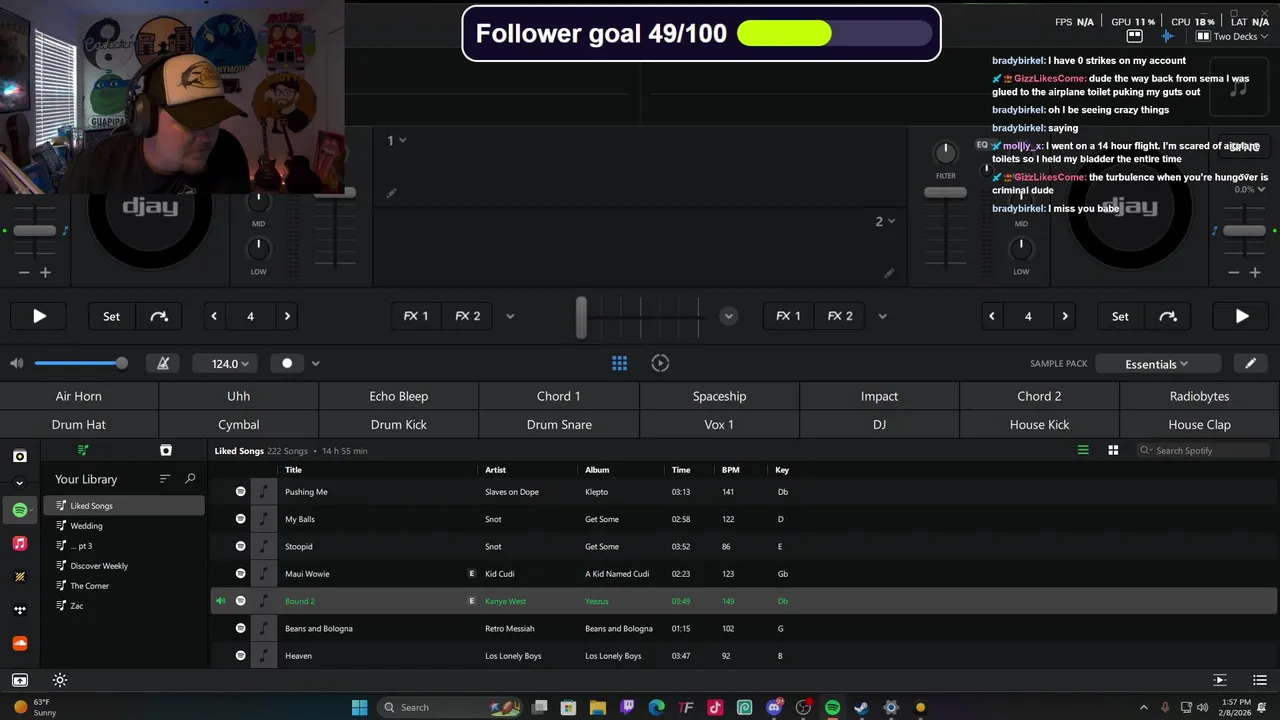Open the looper circular icon
This screenshot has width=1280, height=720.
coord(660,363)
